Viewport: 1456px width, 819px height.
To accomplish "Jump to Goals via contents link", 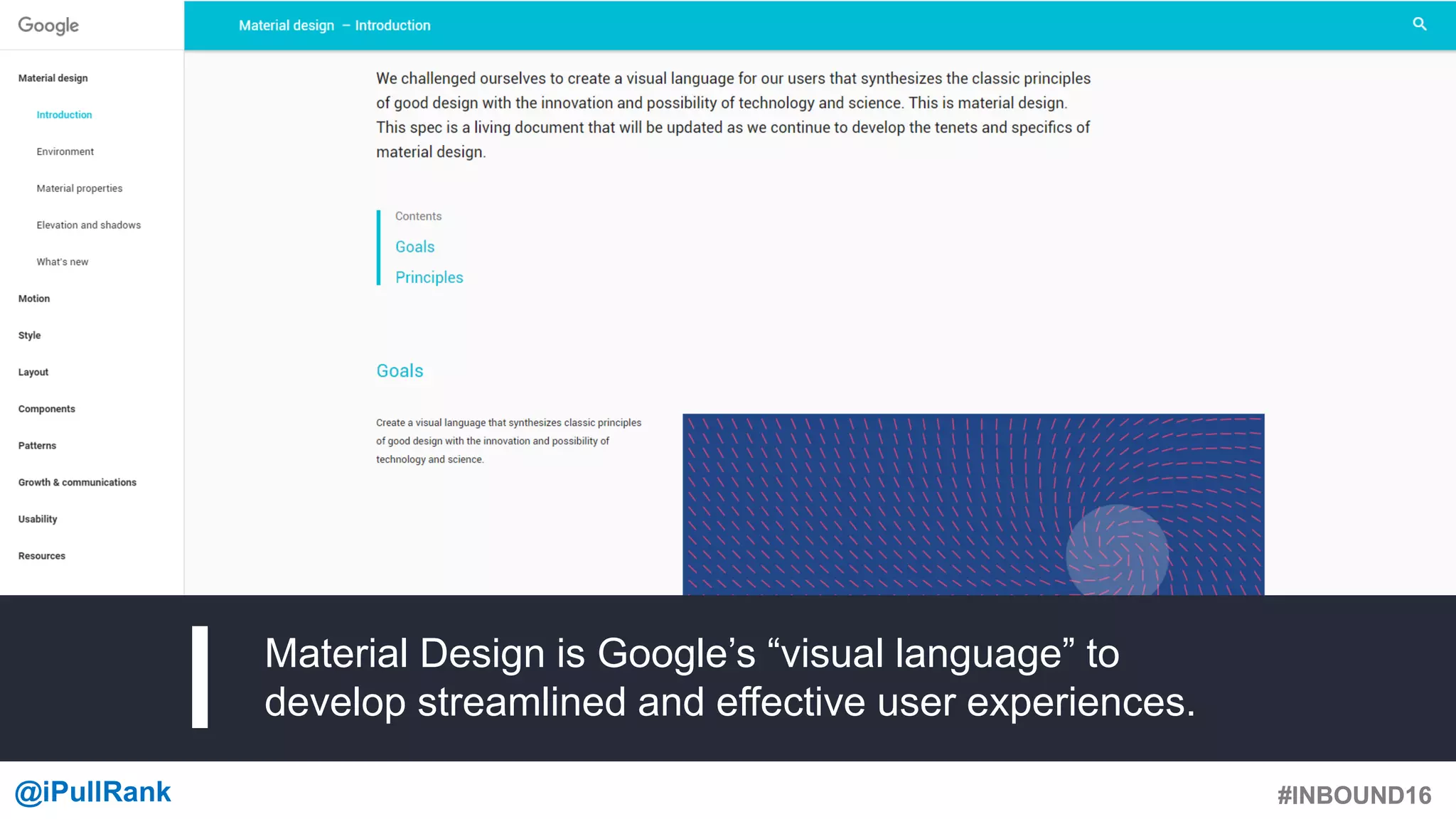I will pyautogui.click(x=415, y=247).
